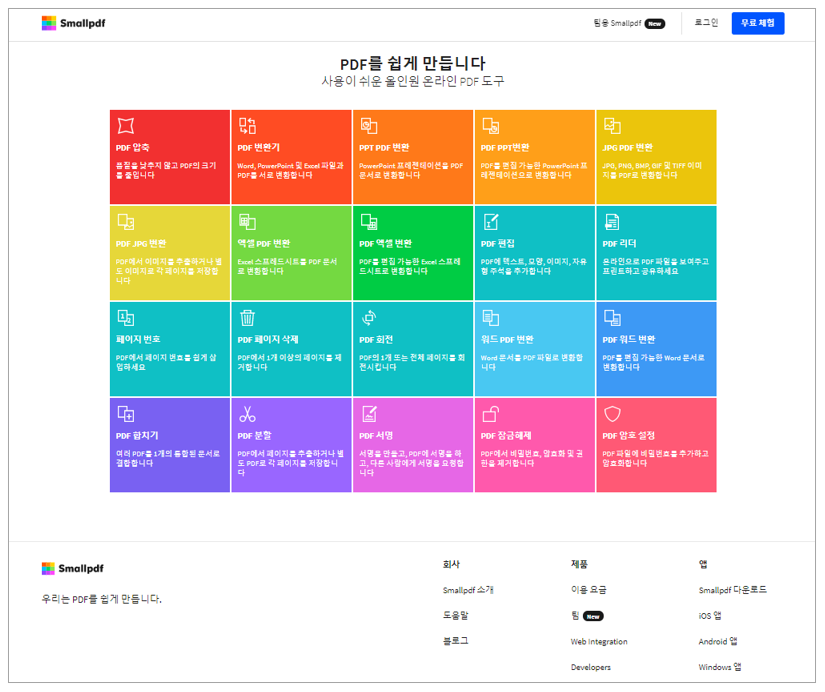Viewport: 825px width, 692px height.
Task: Click the PDF 암호 설정 shield icon
Action: coord(612,414)
